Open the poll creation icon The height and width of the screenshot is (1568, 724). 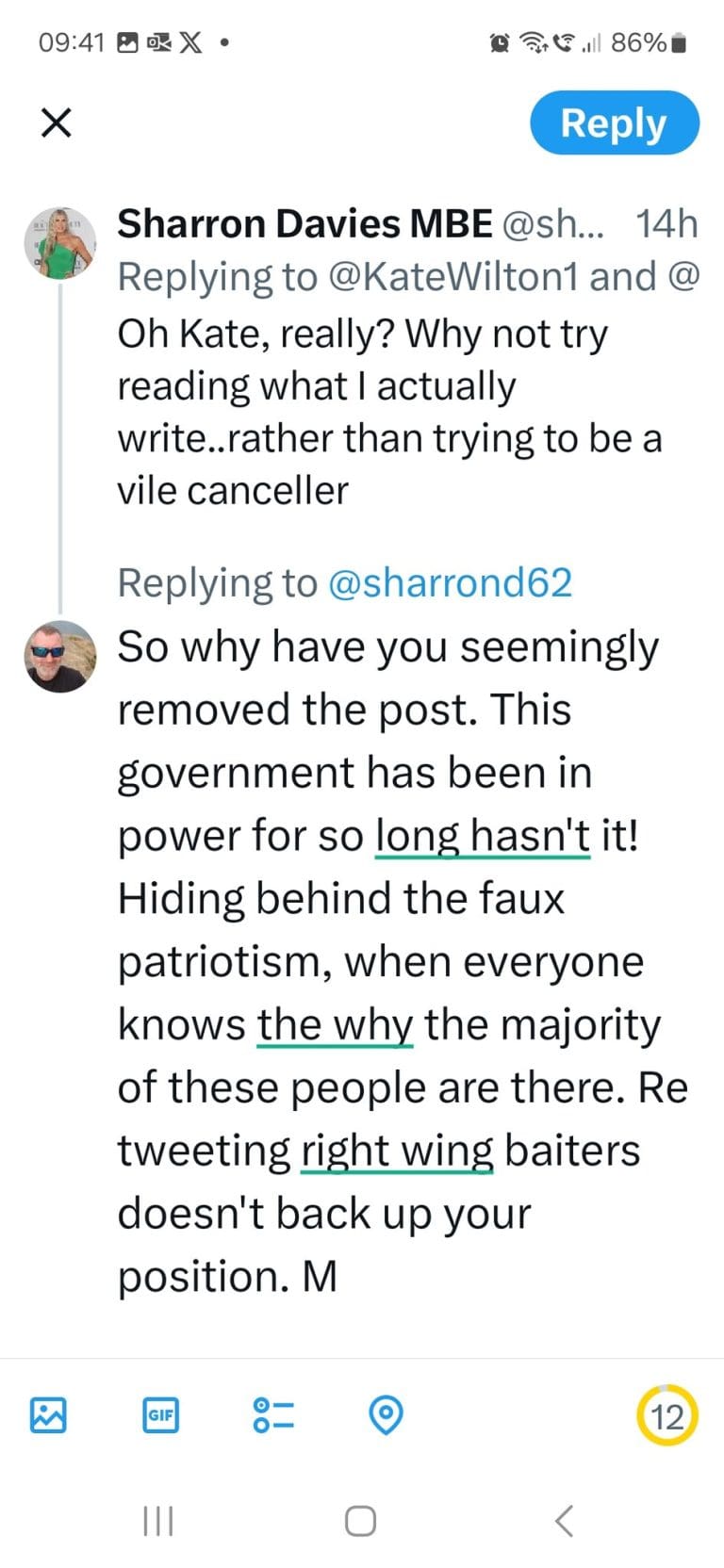tap(272, 1413)
